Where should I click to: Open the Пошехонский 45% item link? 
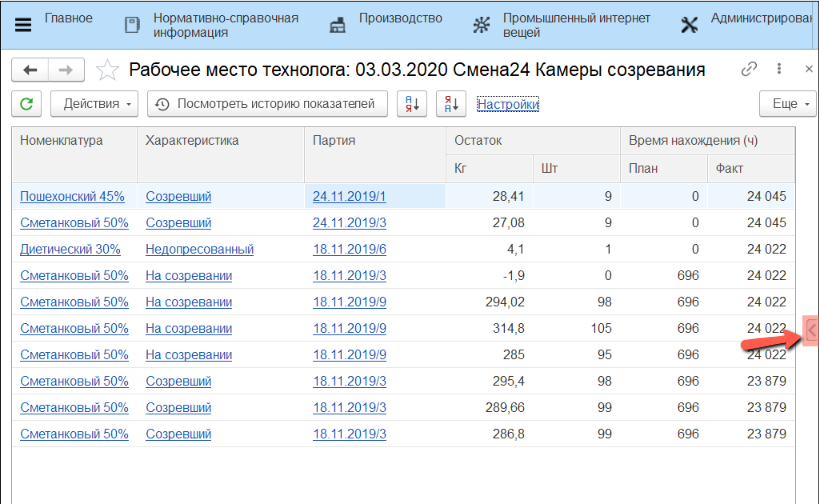[72, 197]
